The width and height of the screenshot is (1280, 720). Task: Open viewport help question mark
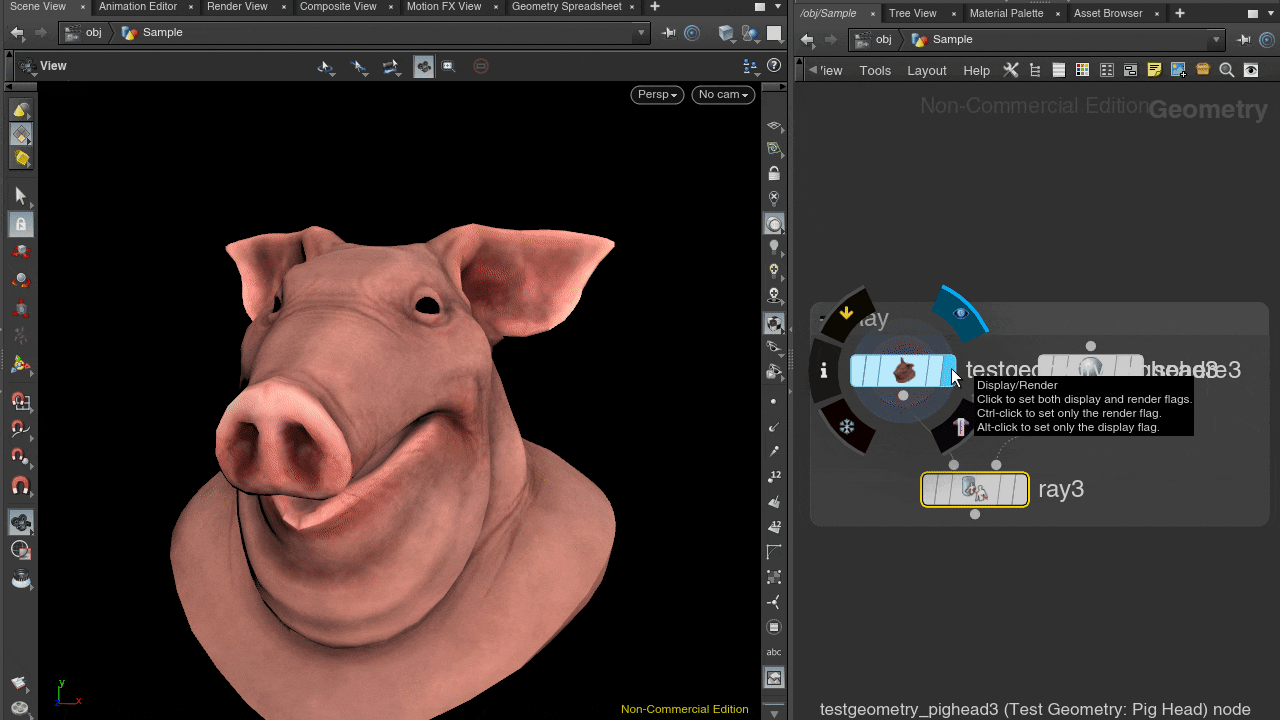774,66
